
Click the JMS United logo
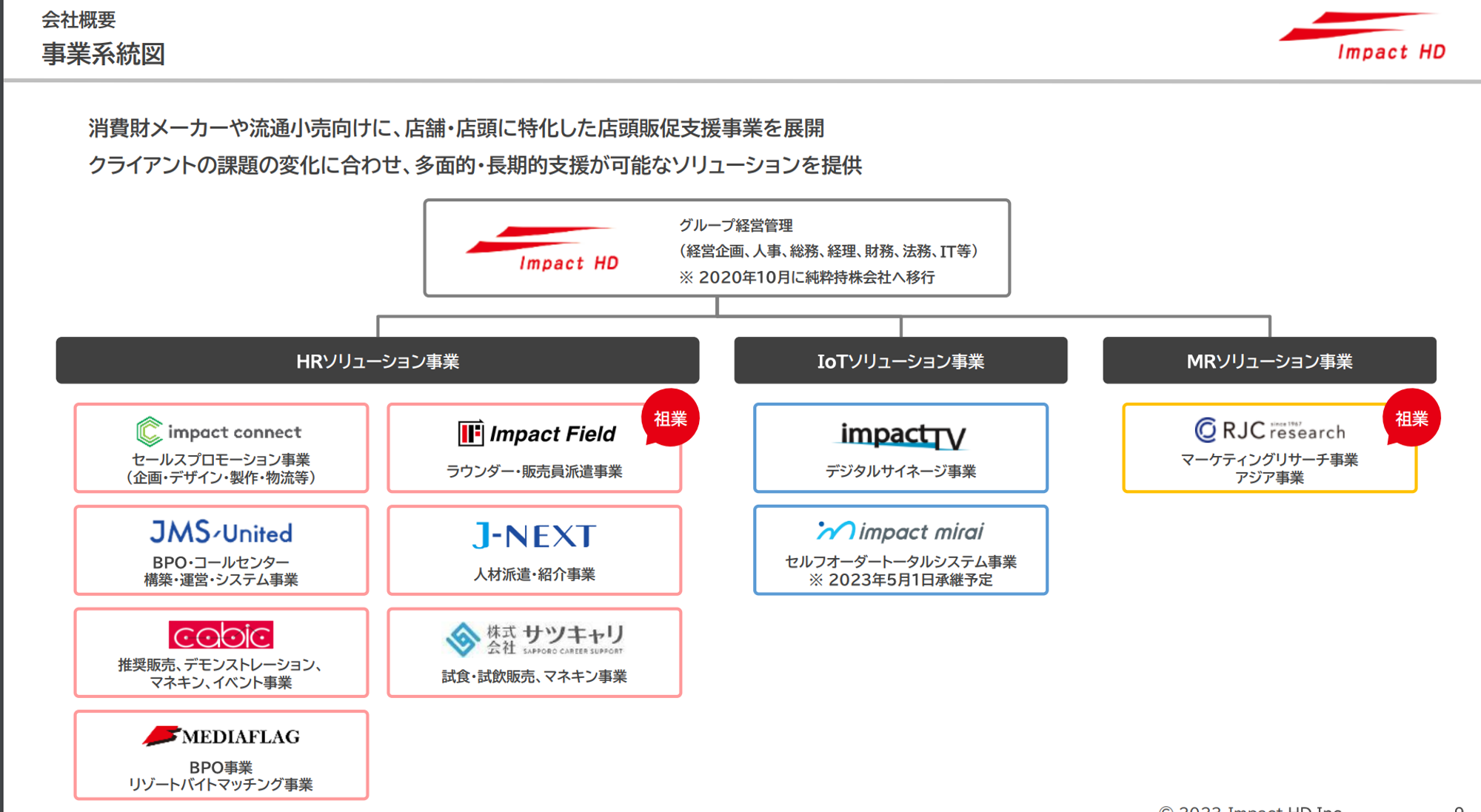(221, 532)
